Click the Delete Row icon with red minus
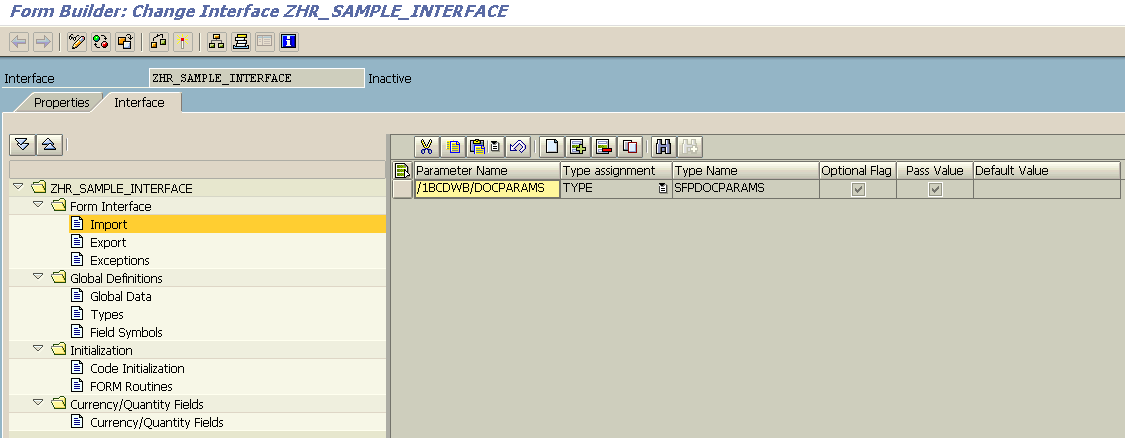The height and width of the screenshot is (438, 1125). [603, 147]
